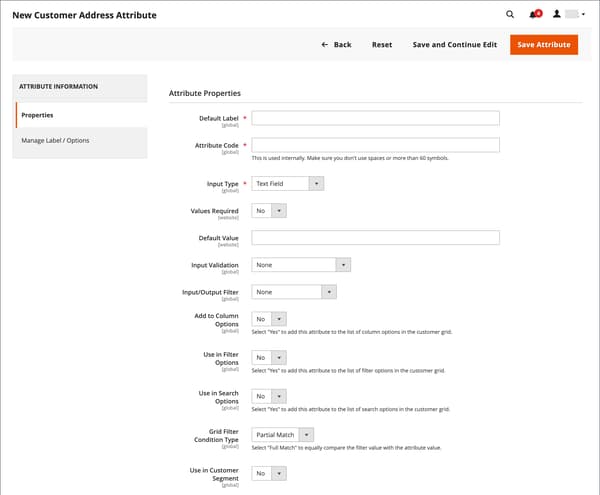Image resolution: width=600 pixels, height=495 pixels.
Task: Click the 'This is used internally' hint text
Action: [x=350, y=158]
